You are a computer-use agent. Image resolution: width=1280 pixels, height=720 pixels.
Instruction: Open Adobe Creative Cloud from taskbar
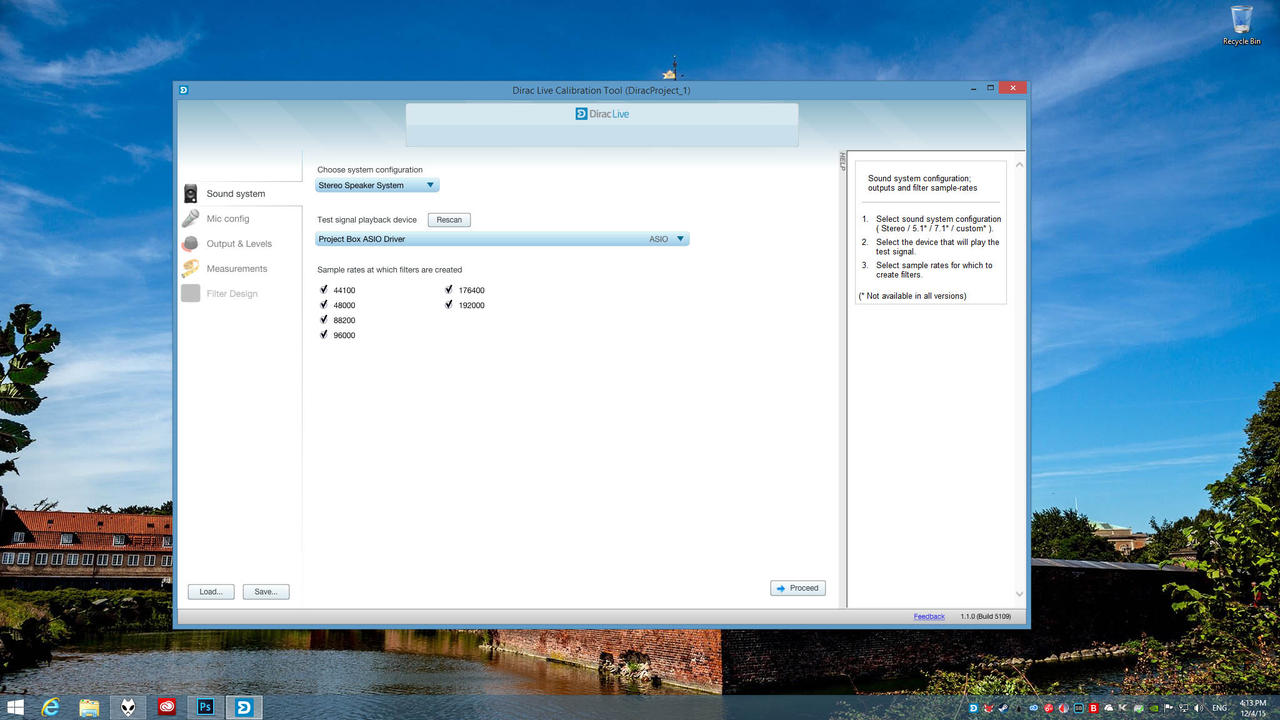coord(167,707)
